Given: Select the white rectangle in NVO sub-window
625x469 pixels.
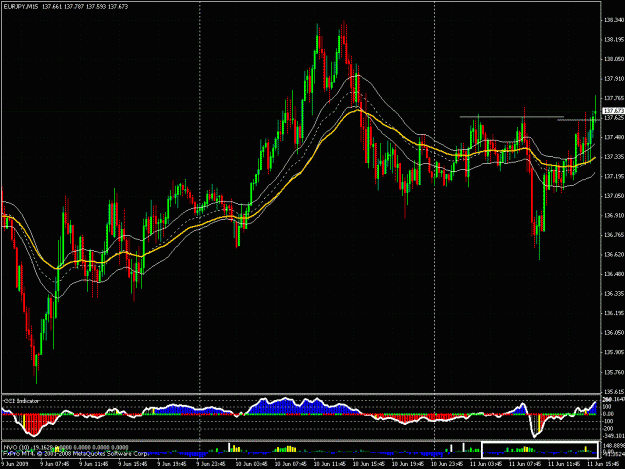Looking at the screenshot, I should pos(540,450).
